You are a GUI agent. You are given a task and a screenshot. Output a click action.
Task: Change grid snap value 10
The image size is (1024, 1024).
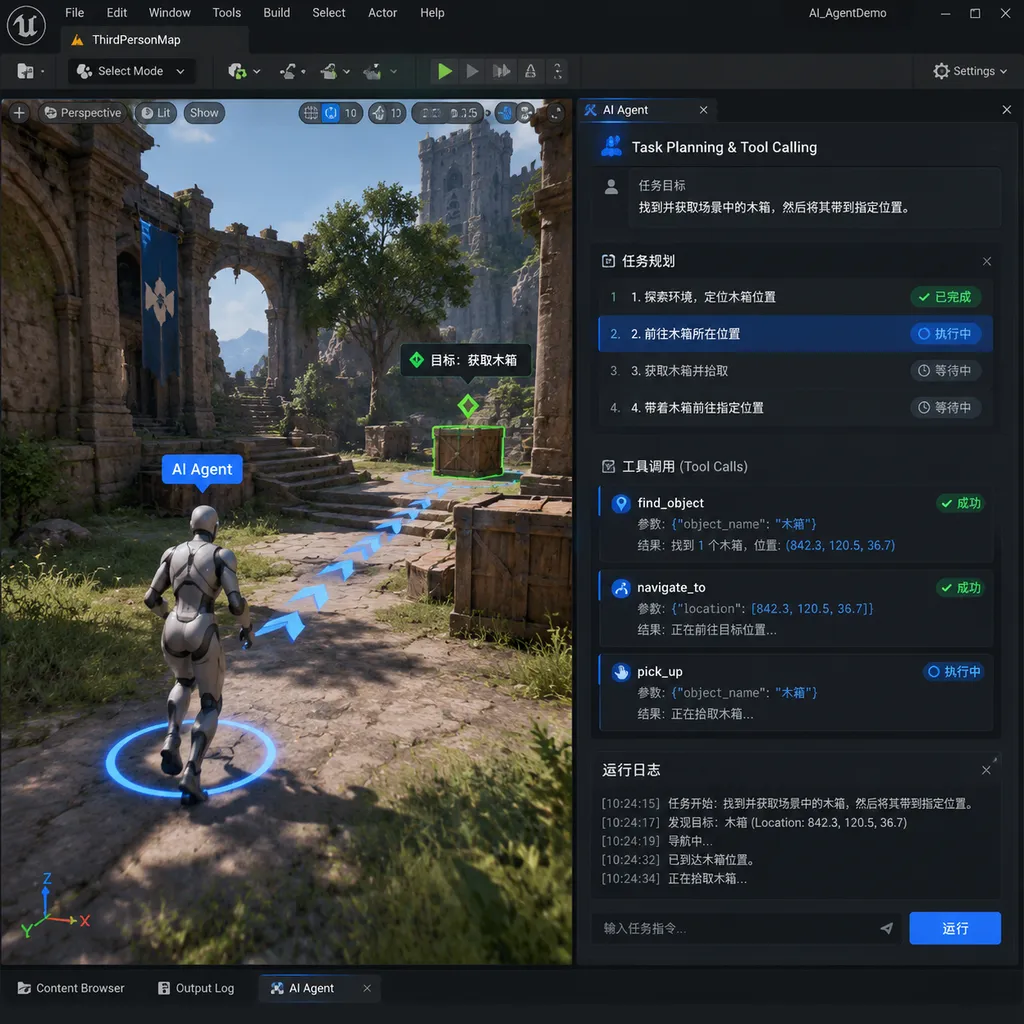coord(351,113)
